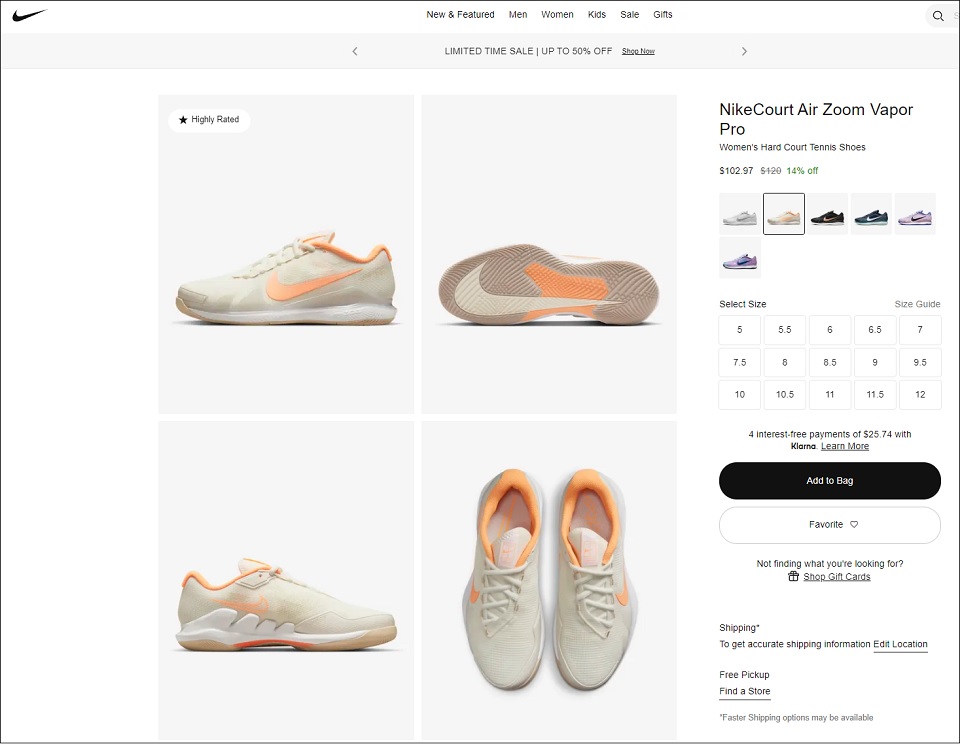Click 'Women's Hard Court Tennis Shoes' subtitle

pos(792,148)
